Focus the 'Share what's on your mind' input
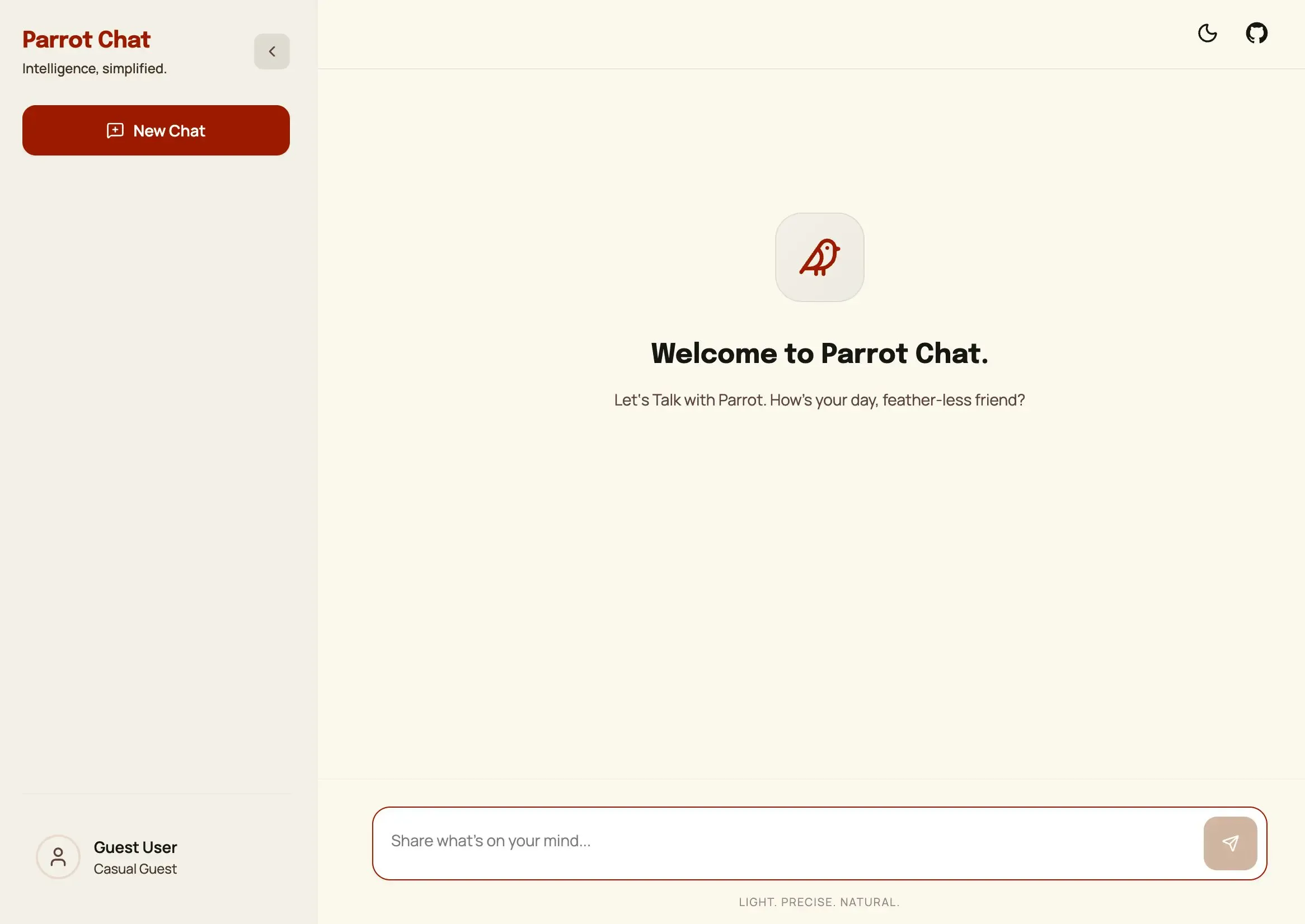 coord(785,841)
